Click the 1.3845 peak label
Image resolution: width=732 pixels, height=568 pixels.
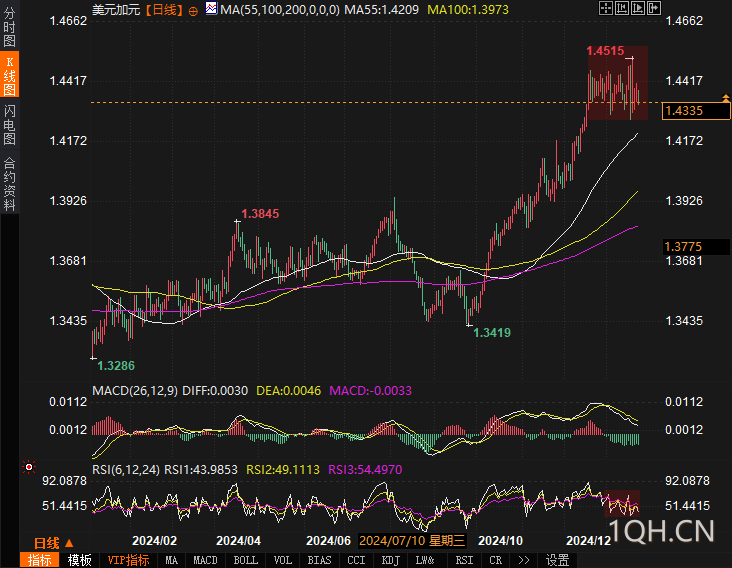[x=260, y=214]
